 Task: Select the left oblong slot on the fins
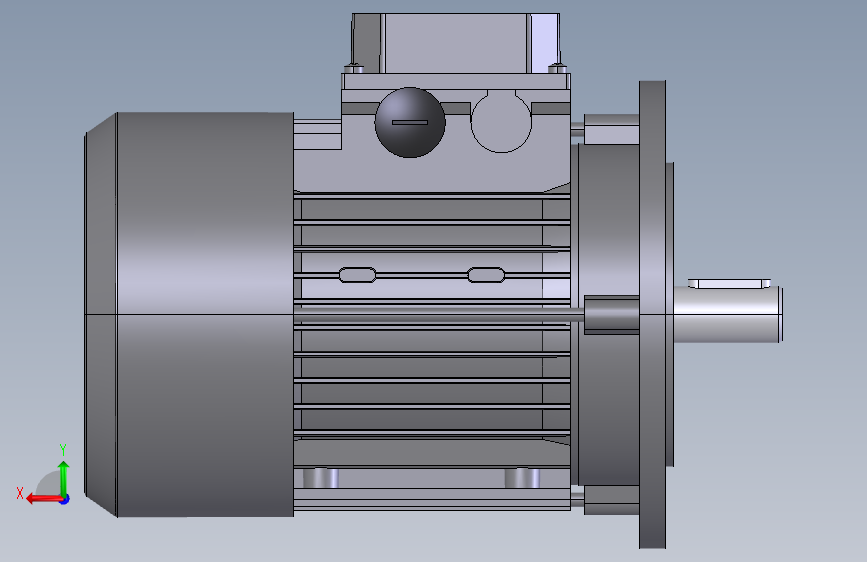(x=358, y=275)
